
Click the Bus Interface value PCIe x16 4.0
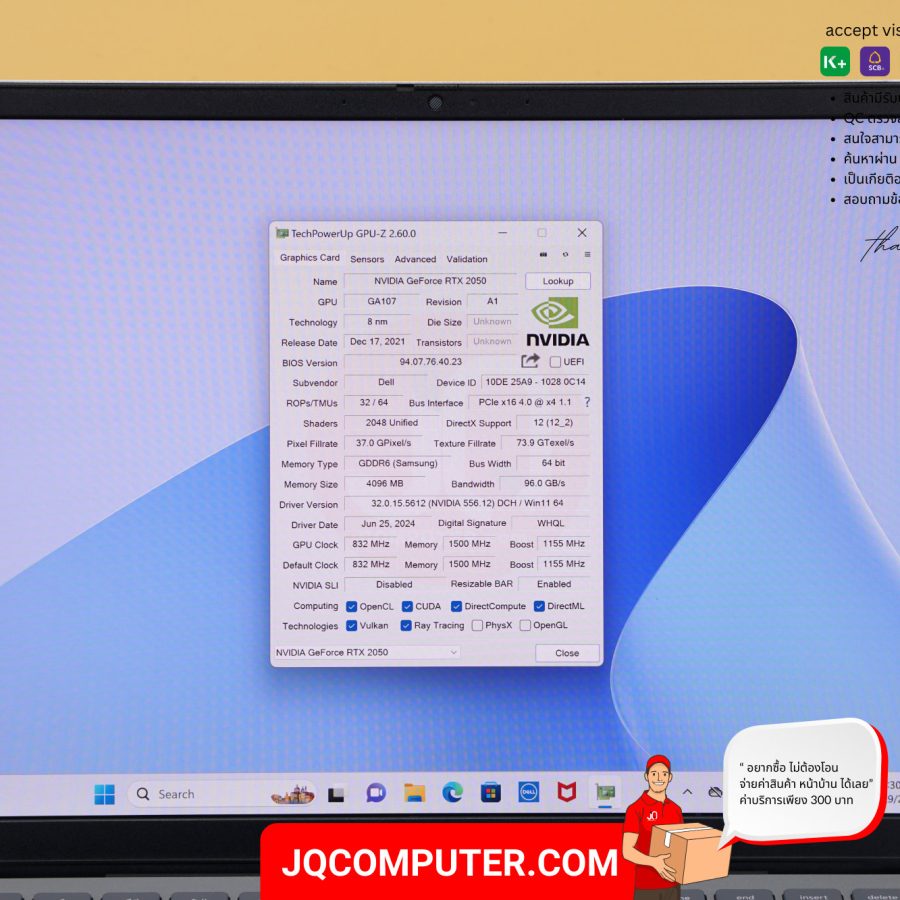525,402
